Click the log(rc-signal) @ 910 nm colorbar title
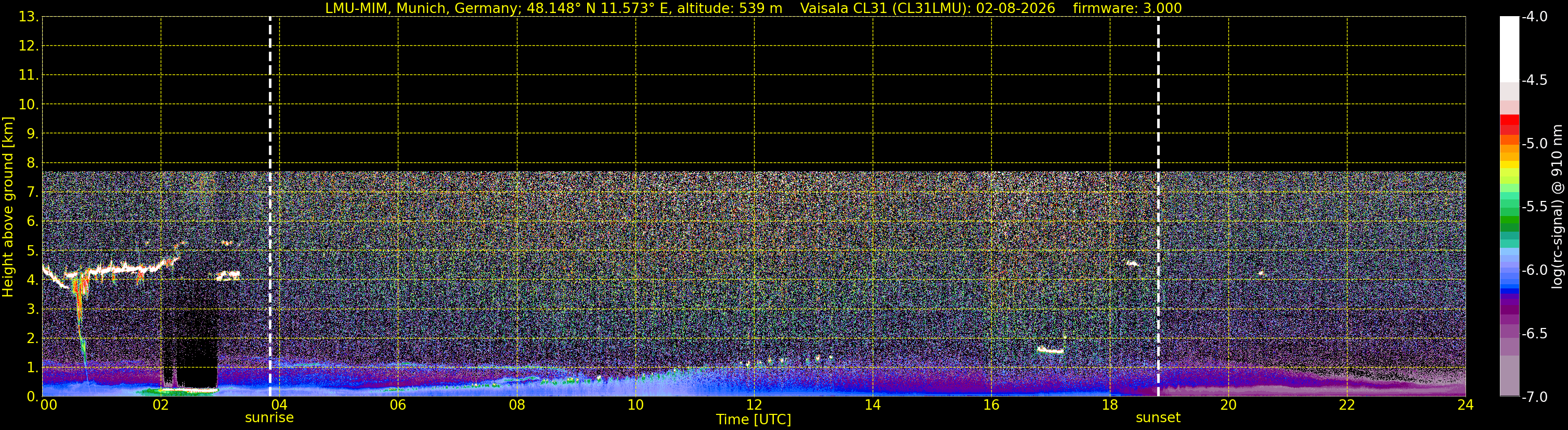Viewport: 1568px width, 430px height. coord(1557,207)
